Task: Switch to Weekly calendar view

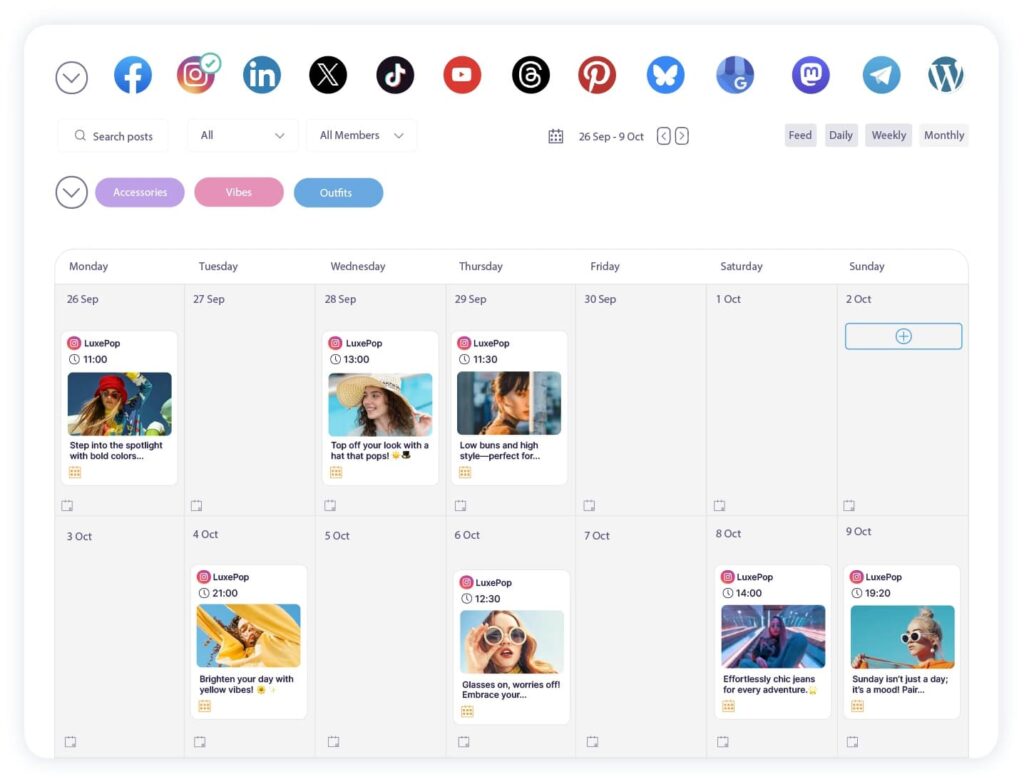Action: 888,135
